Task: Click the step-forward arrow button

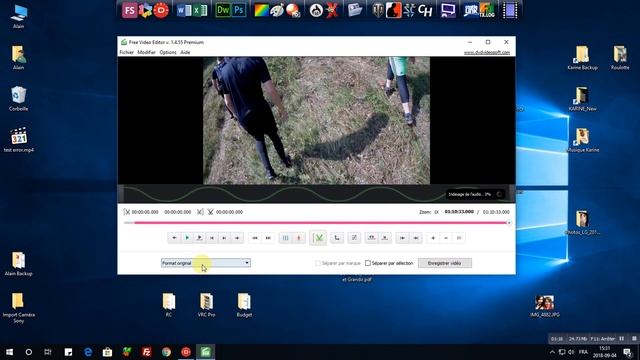Action: click(237, 238)
